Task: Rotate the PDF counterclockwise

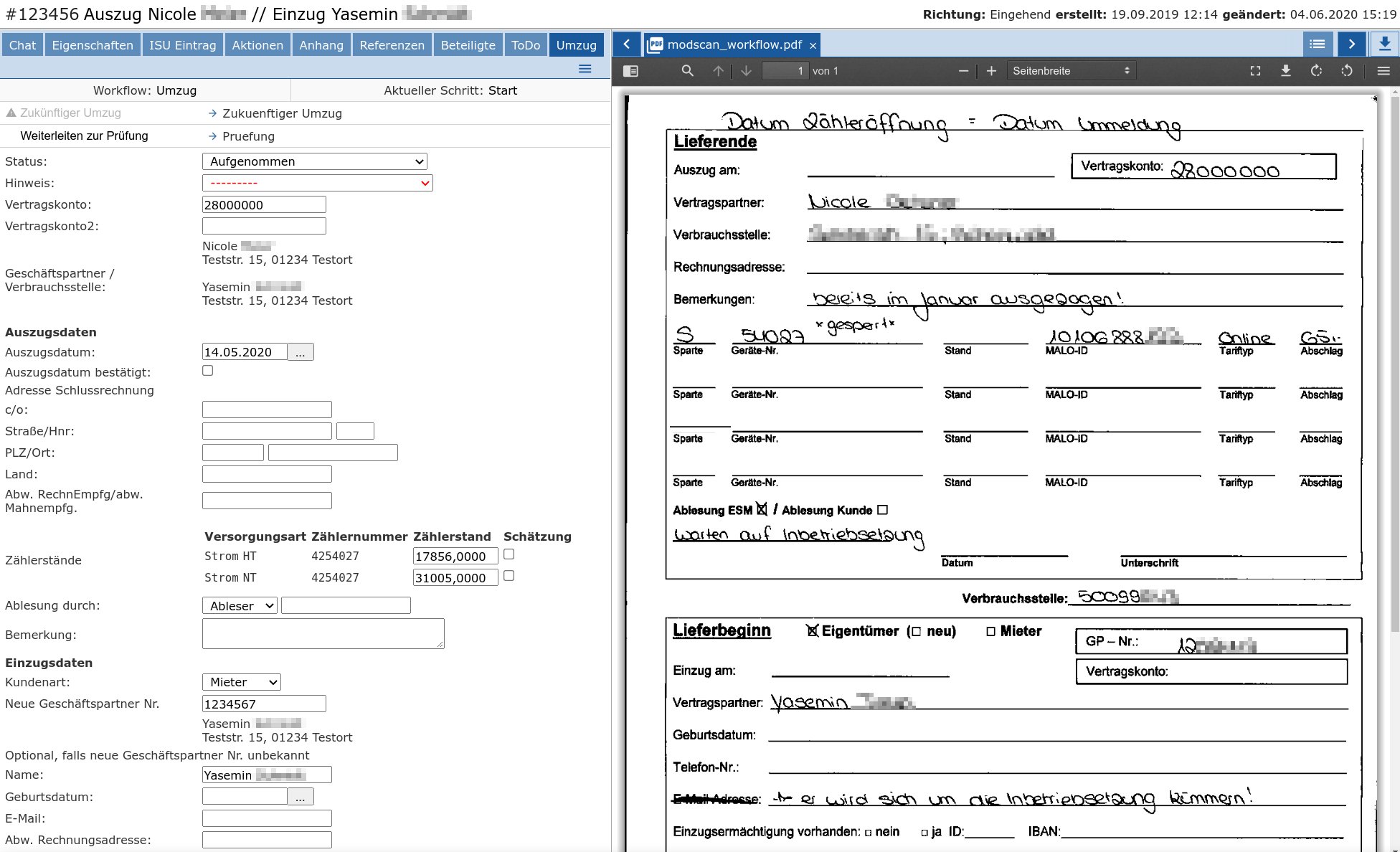Action: pyautogui.click(x=1347, y=71)
